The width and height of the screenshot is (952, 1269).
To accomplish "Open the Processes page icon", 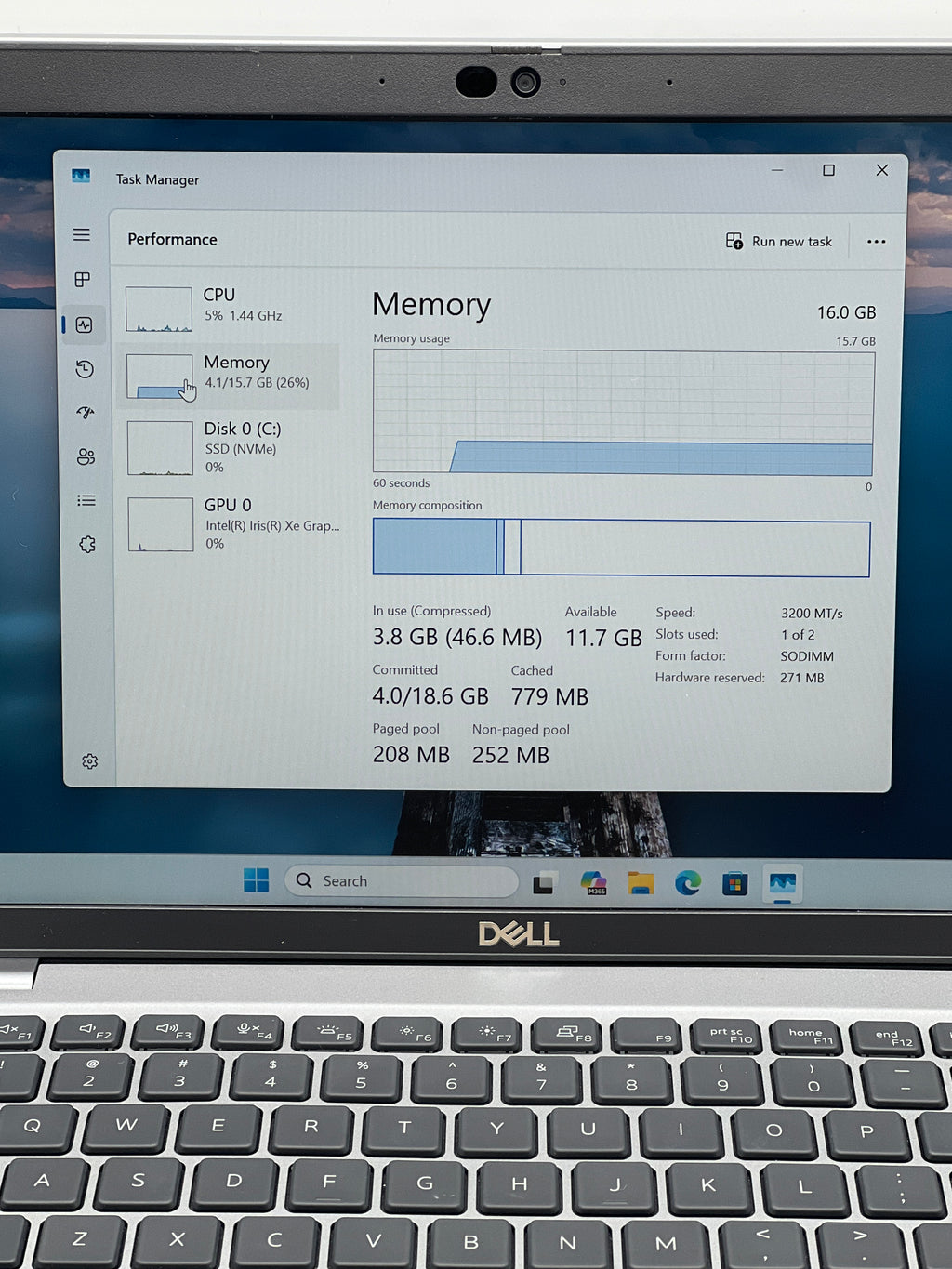I will point(83,280).
